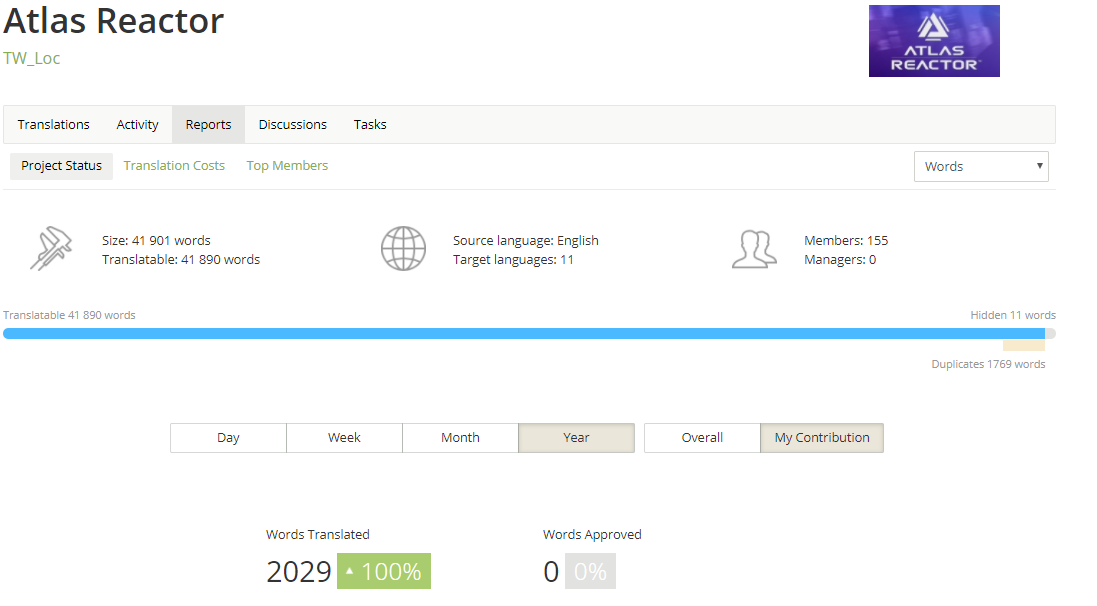Viewport: 1097px width, 606px height.
Task: Go to the Discussions tab
Action: [x=292, y=125]
